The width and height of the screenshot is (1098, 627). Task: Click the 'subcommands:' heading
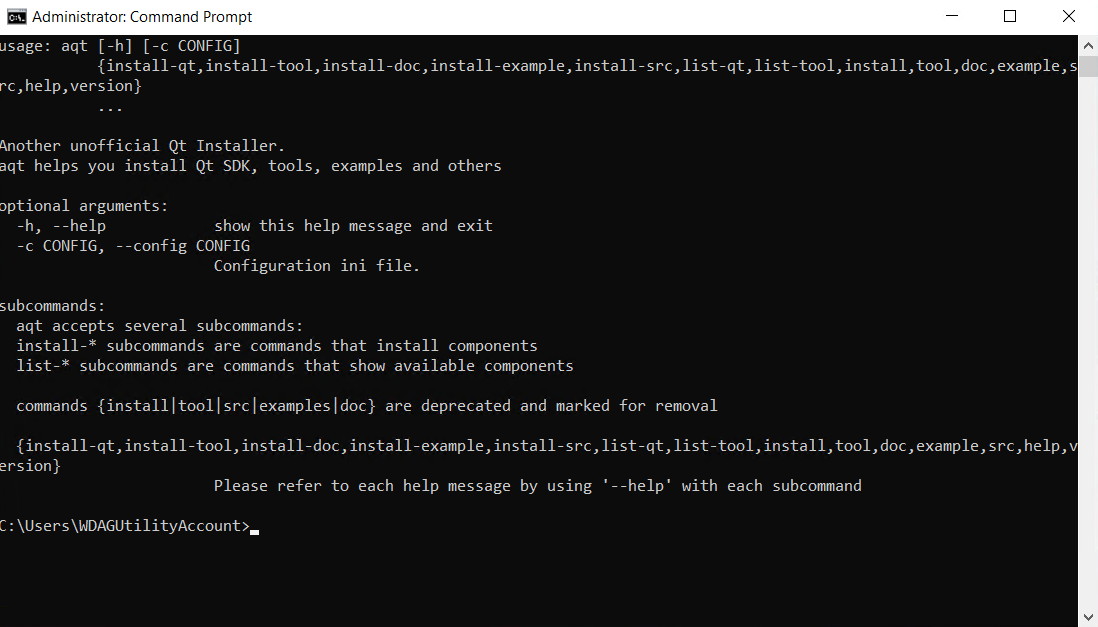53,306
